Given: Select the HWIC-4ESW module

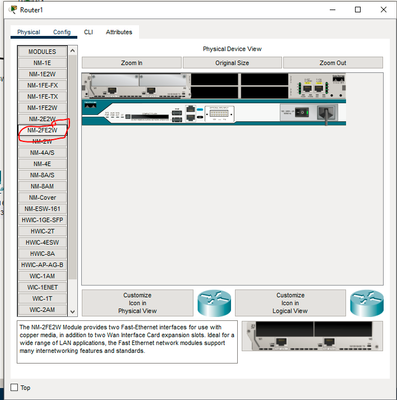Looking at the screenshot, I should tap(42, 242).
